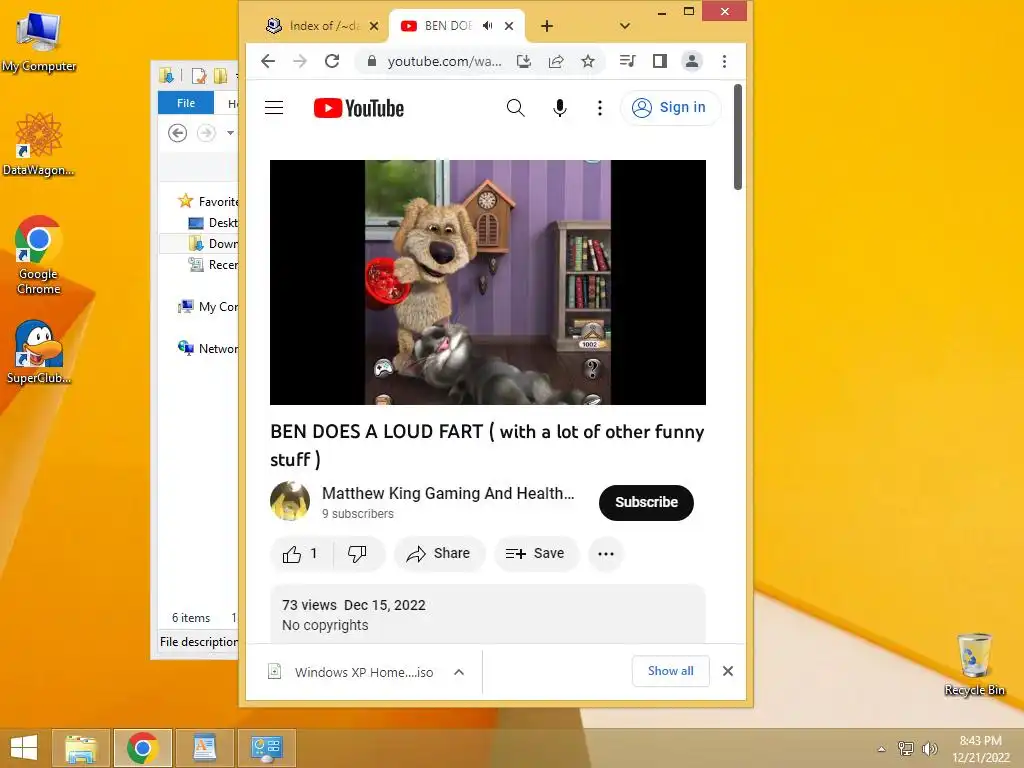Image resolution: width=1024 pixels, height=768 pixels.
Task: Close the YouTube tab
Action: (509, 26)
